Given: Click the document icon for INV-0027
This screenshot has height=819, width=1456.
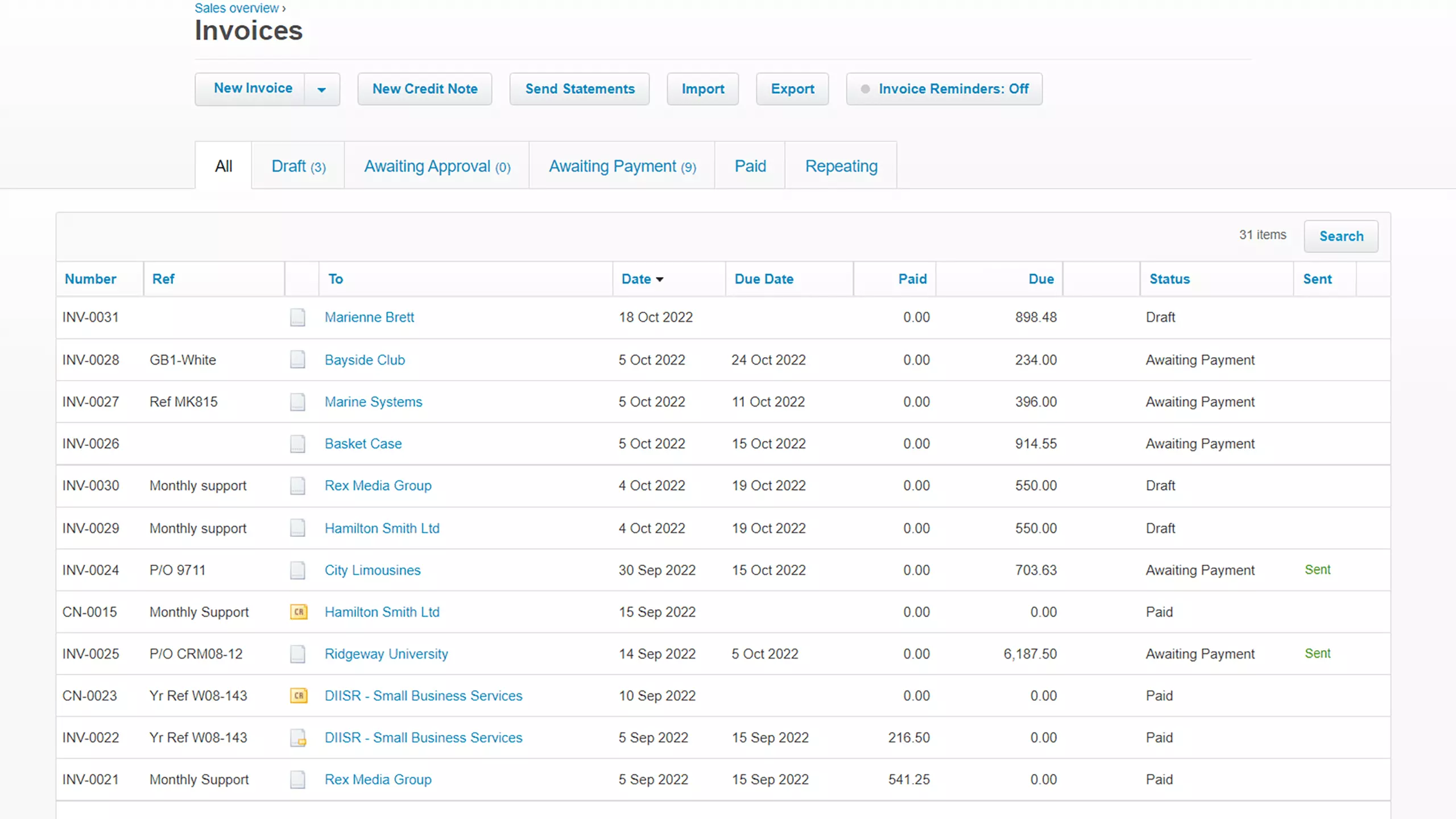Looking at the screenshot, I should 297,402.
